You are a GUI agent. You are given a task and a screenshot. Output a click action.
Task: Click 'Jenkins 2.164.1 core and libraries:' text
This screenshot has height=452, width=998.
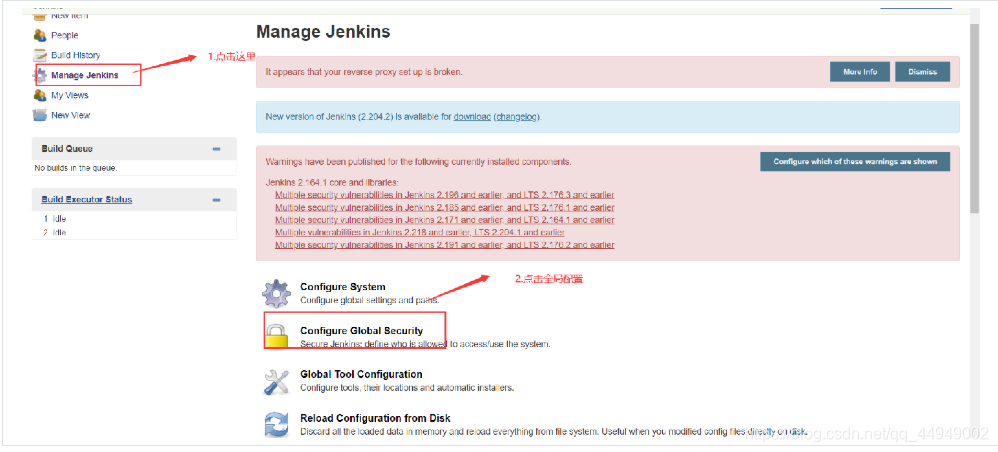tap(332, 183)
